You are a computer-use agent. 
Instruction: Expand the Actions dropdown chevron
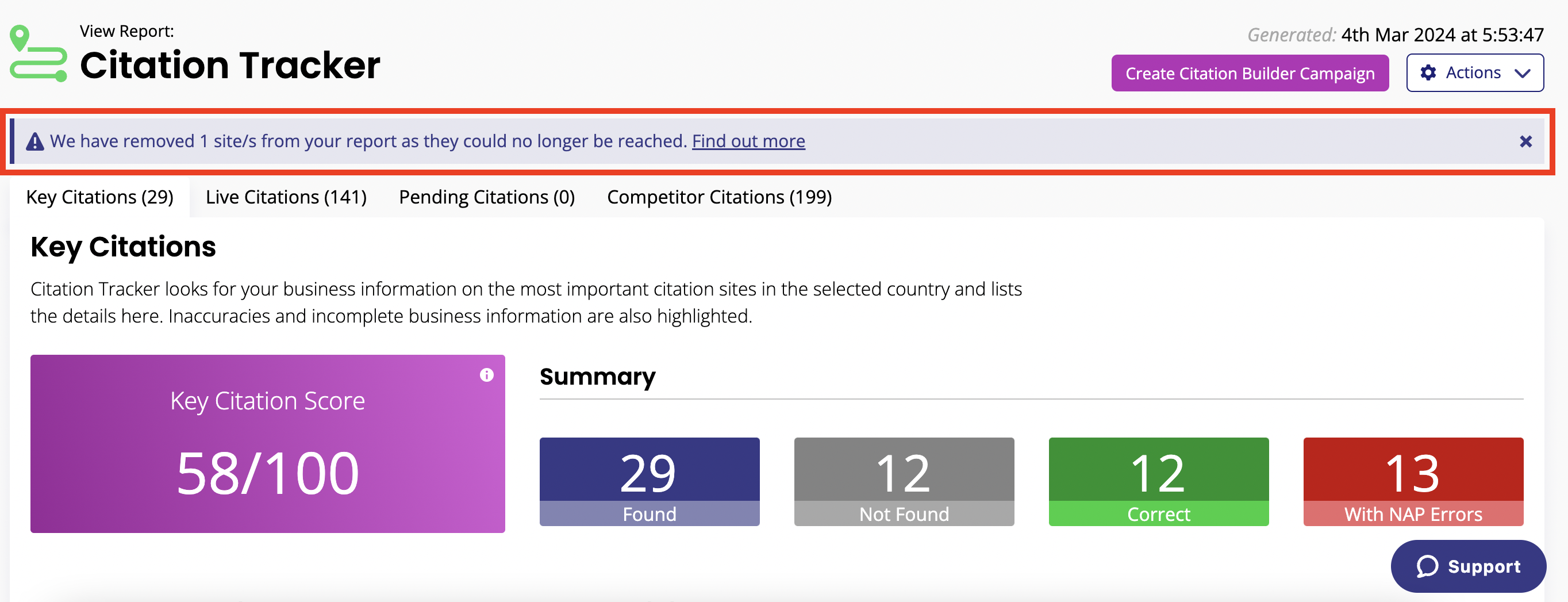click(x=1523, y=73)
